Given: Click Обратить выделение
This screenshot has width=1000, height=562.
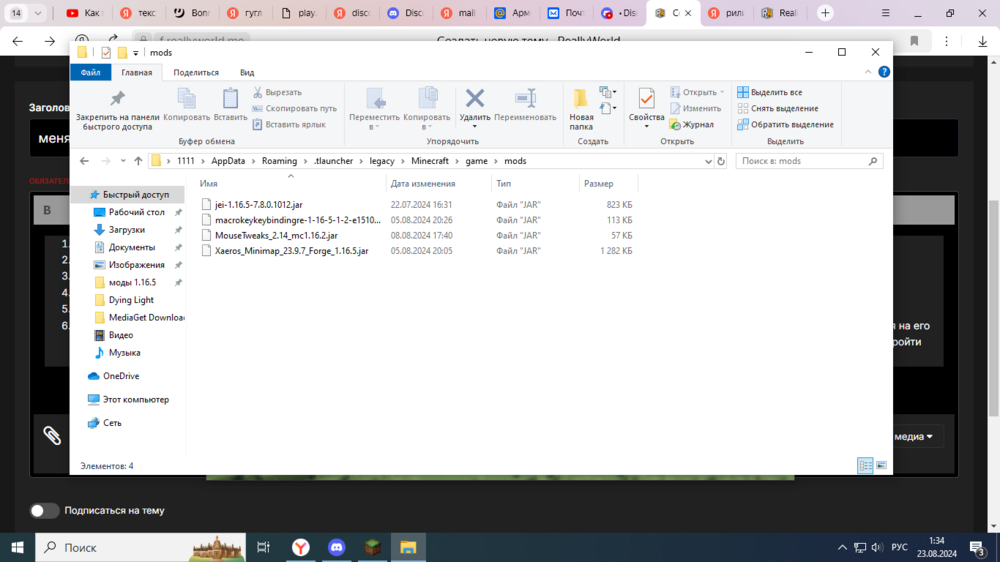Looking at the screenshot, I should point(786,124).
